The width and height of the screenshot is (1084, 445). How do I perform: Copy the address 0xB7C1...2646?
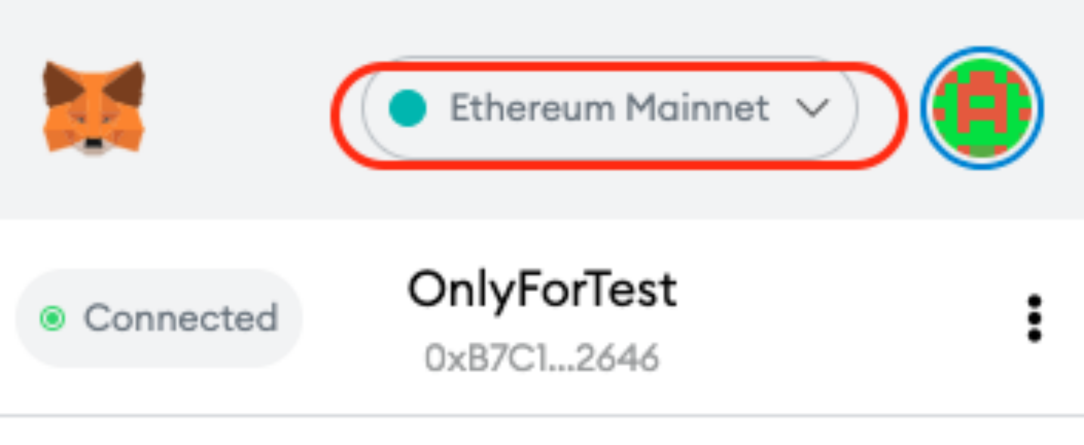click(541, 359)
